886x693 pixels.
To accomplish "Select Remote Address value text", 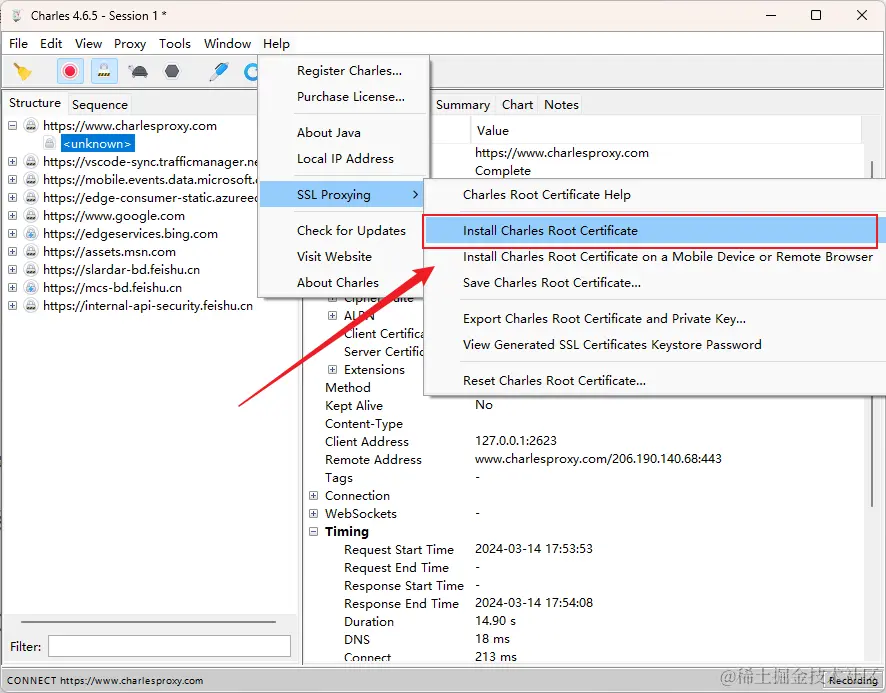I will (598, 459).
